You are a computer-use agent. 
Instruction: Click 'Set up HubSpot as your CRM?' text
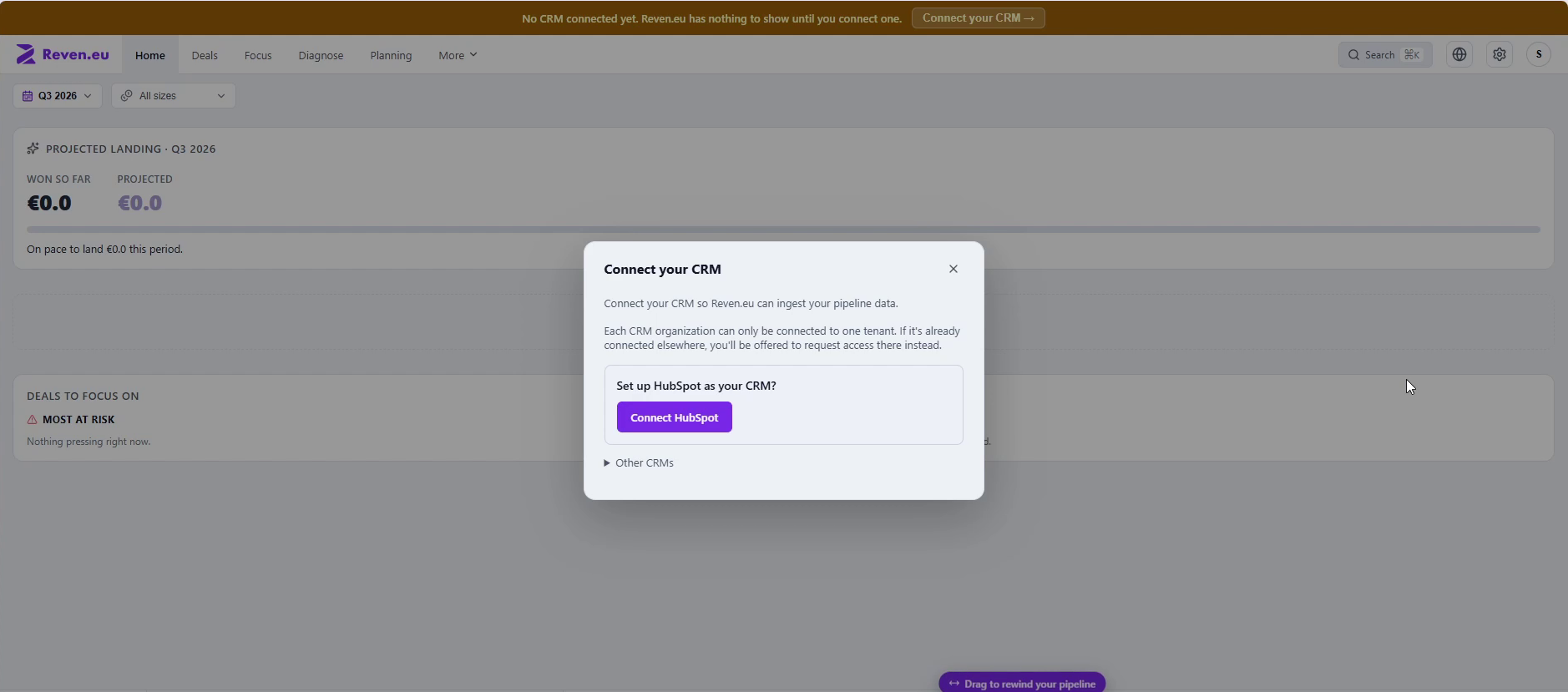pyautogui.click(x=696, y=386)
